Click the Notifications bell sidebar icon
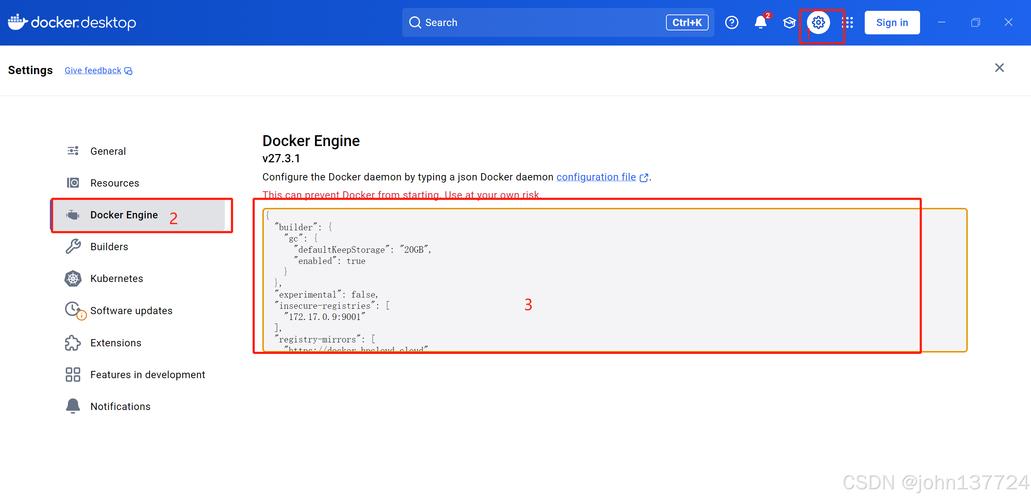The image size is (1031, 500). (x=73, y=407)
